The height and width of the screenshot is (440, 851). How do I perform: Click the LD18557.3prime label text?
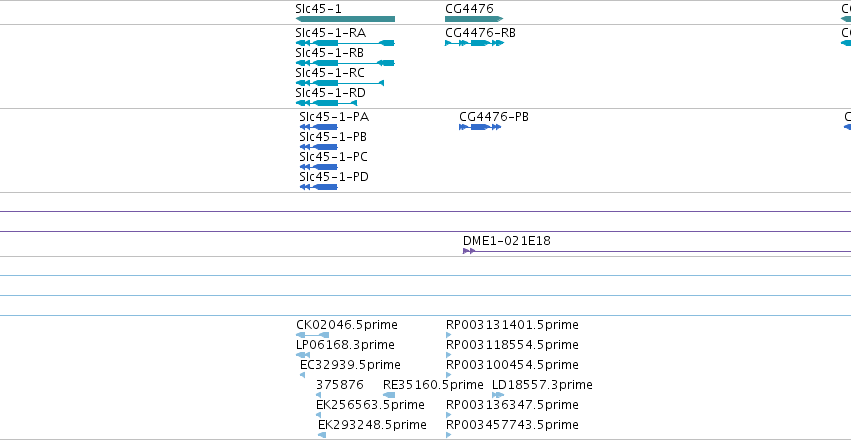542,385
